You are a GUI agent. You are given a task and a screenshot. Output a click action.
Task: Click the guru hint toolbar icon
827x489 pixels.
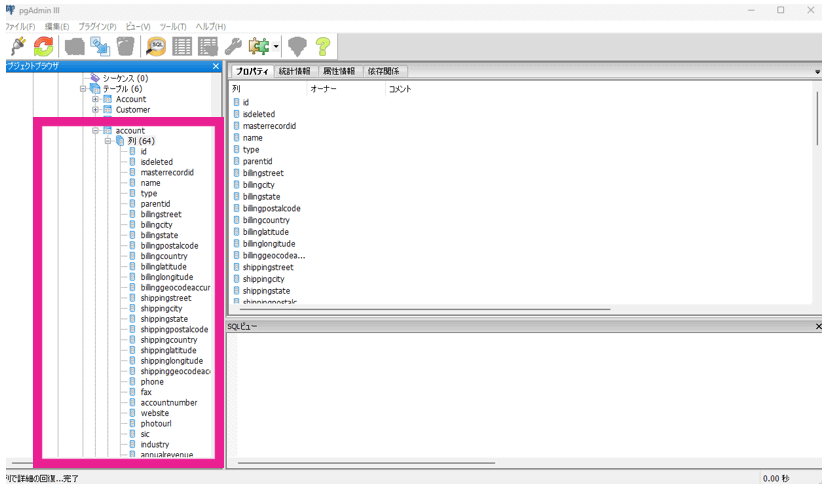[297, 46]
